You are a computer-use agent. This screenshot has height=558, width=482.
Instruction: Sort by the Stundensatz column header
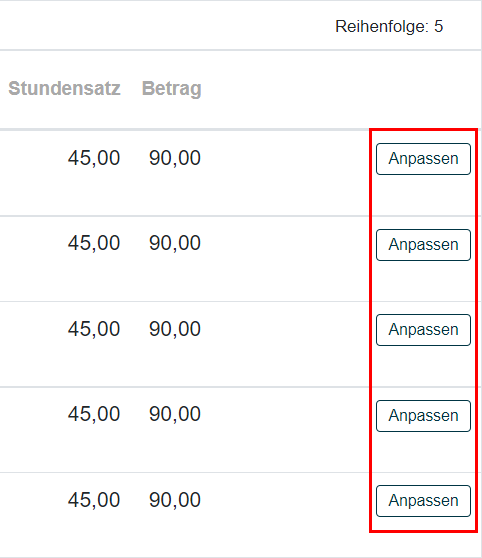click(64, 88)
